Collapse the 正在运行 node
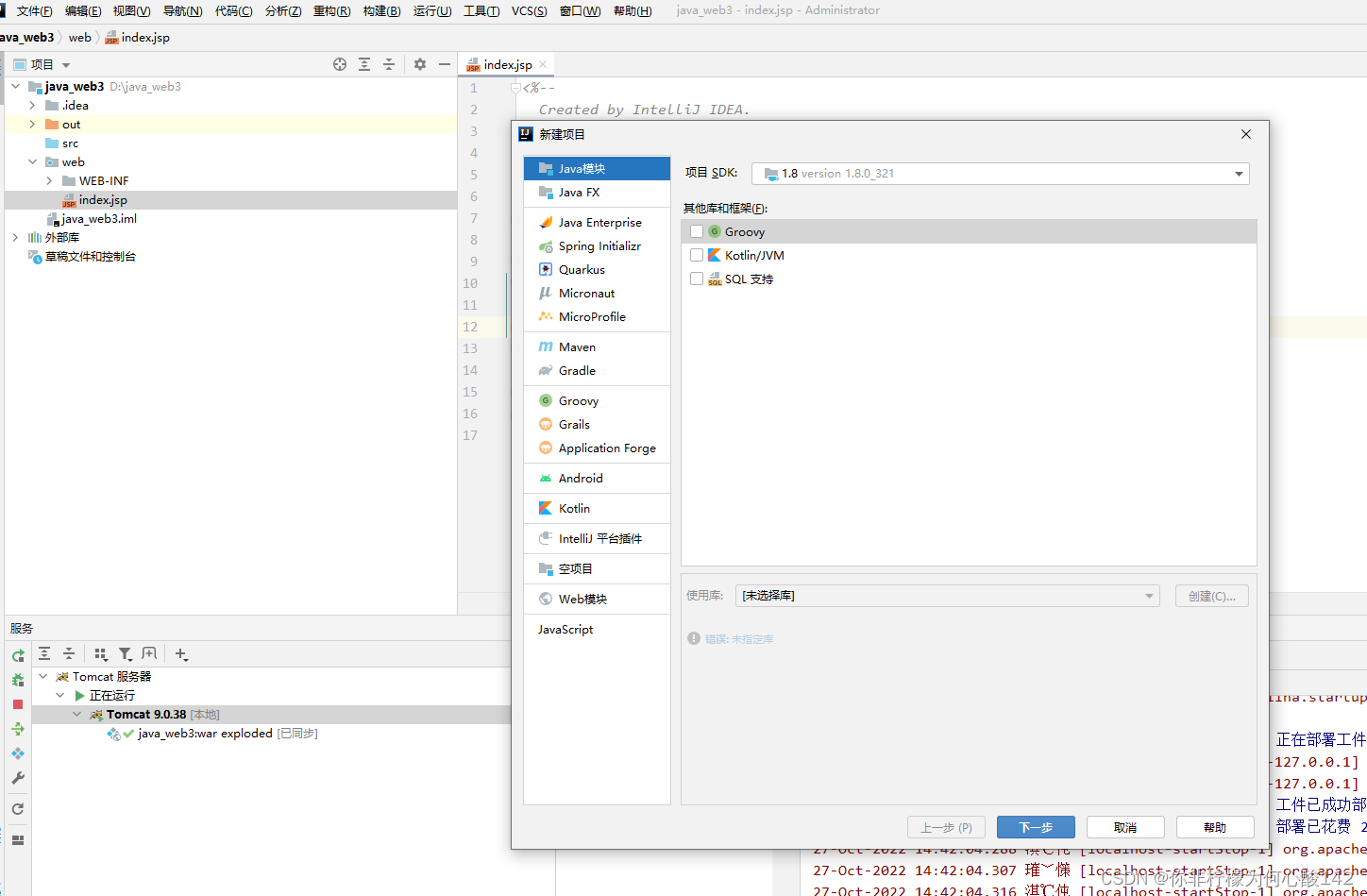This screenshot has height=896, width=1367. pyautogui.click(x=60, y=695)
